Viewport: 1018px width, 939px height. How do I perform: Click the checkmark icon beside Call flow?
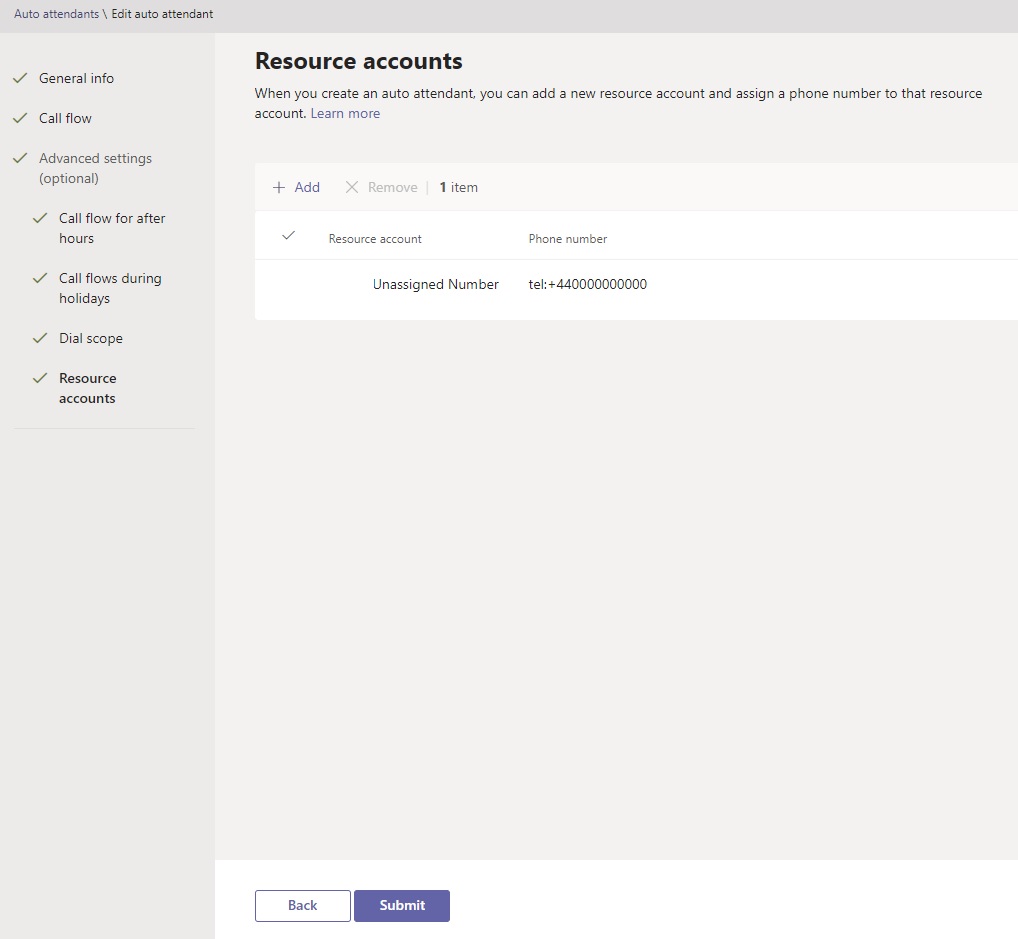(20, 118)
